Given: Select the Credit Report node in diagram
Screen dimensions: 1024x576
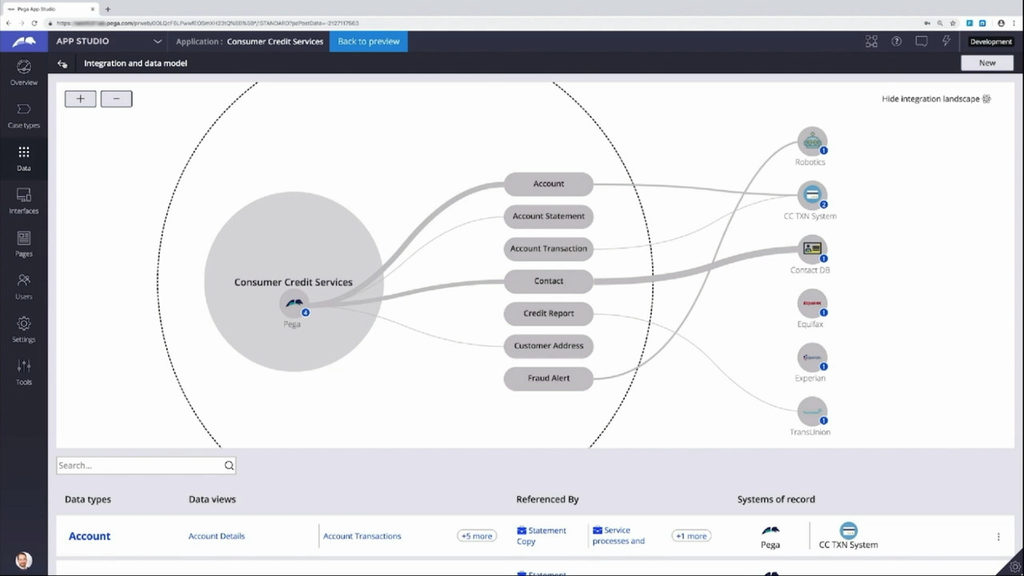Looking at the screenshot, I should 548,313.
